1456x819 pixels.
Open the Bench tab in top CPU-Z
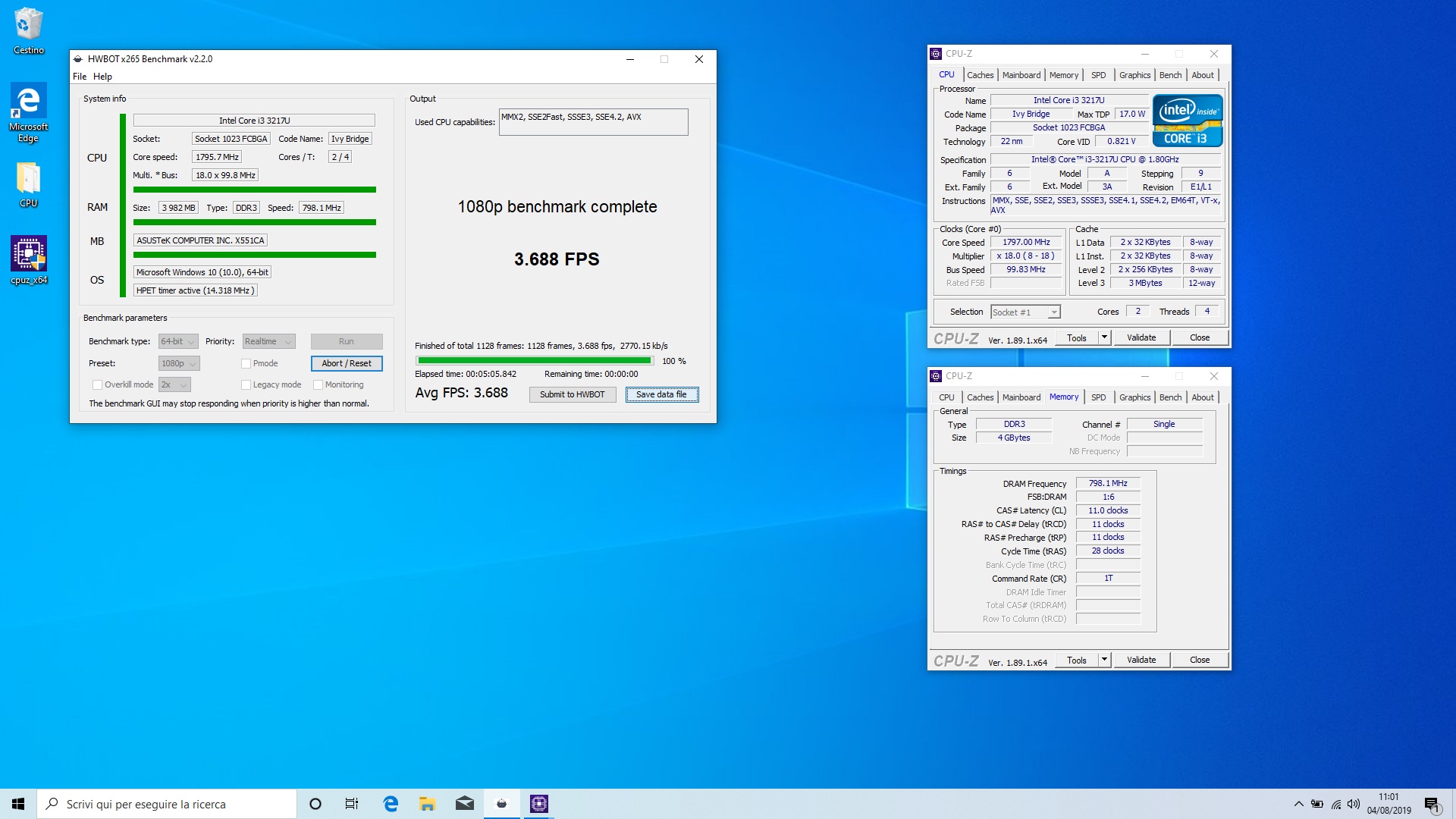pos(1170,75)
